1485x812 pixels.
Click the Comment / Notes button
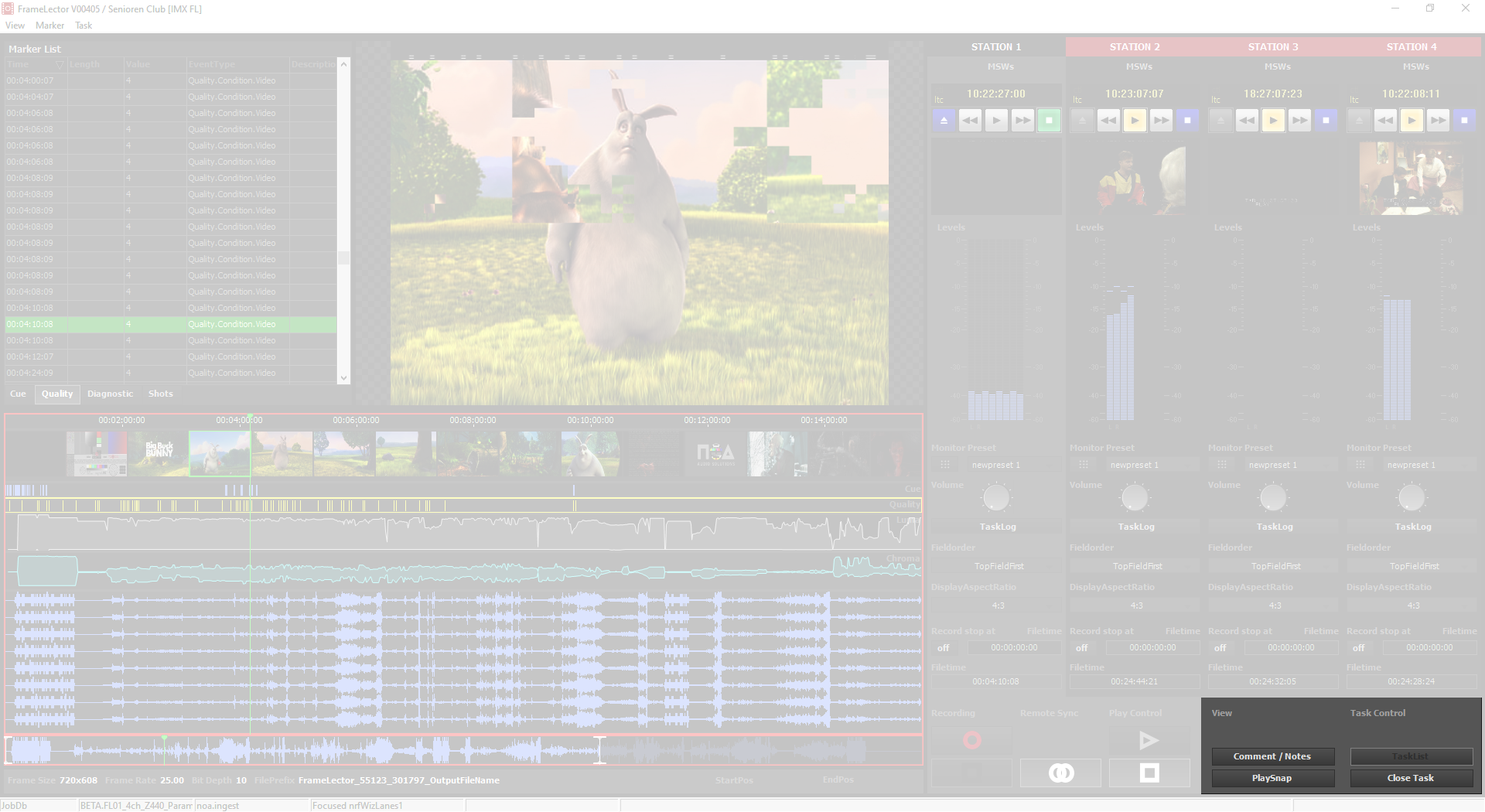(1272, 756)
